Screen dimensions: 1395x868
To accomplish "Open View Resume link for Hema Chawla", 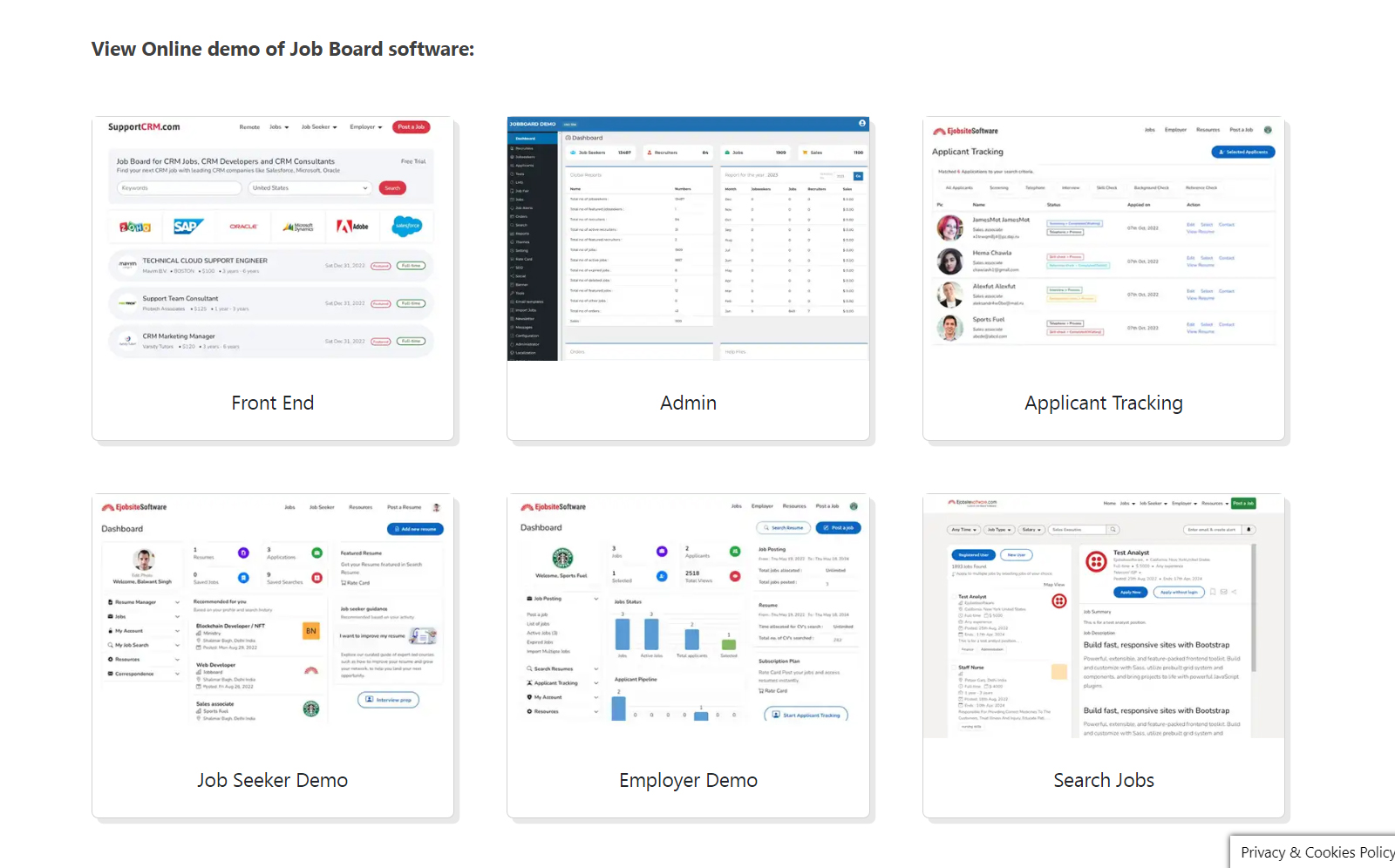I will [1201, 266].
